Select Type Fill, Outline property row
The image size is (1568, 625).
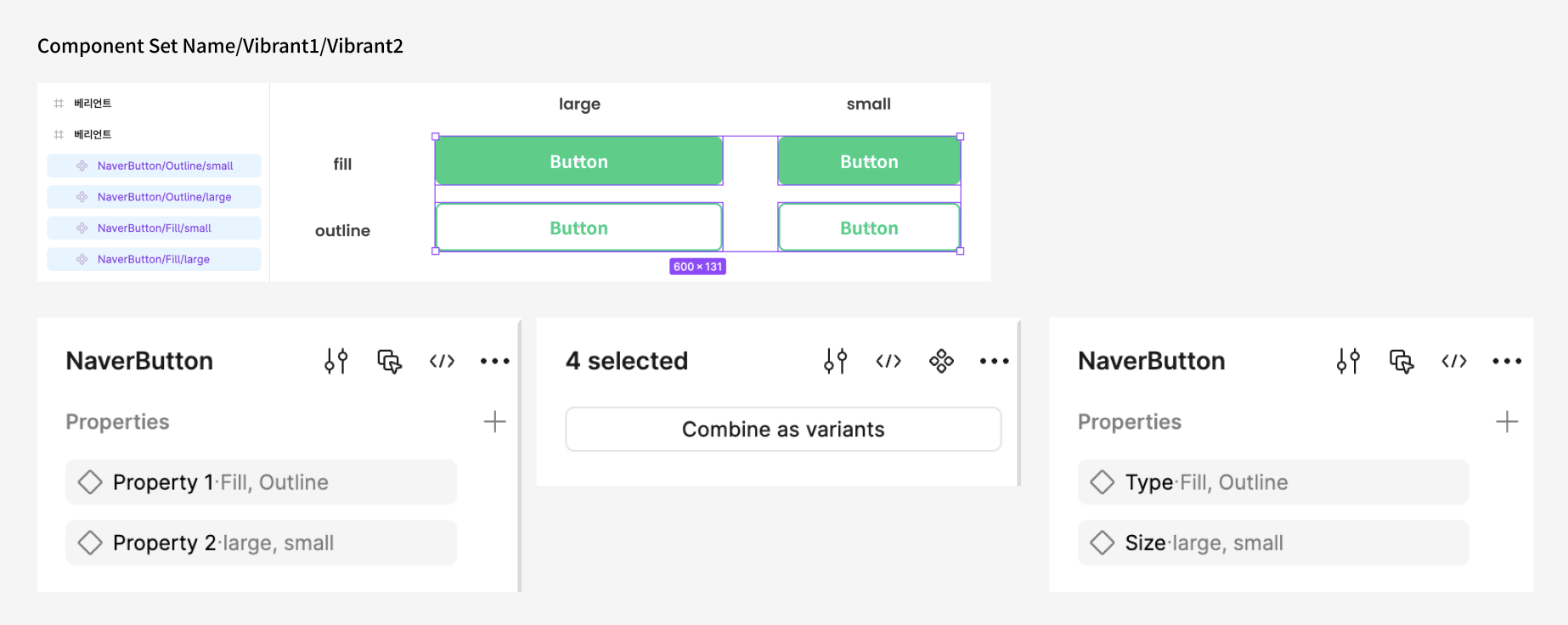pyautogui.click(x=1273, y=482)
